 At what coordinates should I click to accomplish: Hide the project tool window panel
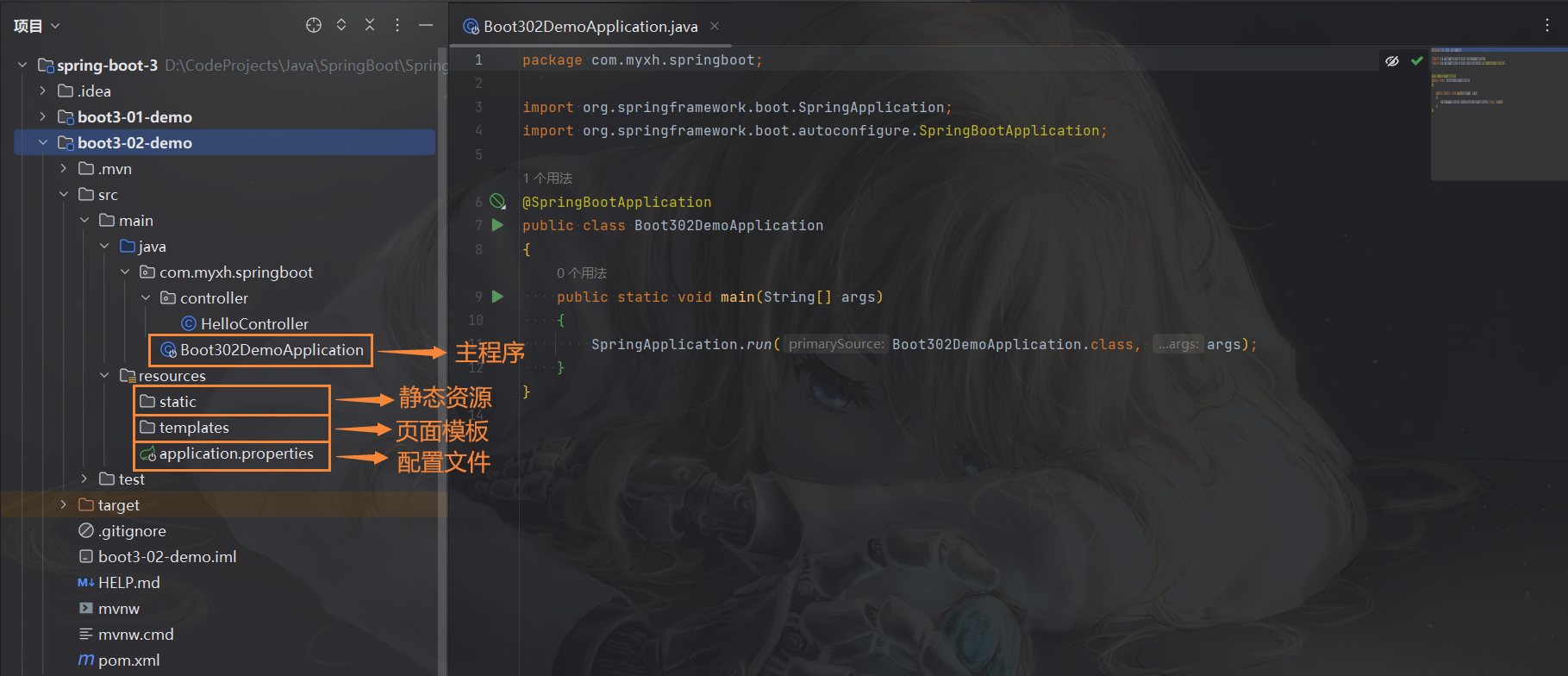(426, 25)
